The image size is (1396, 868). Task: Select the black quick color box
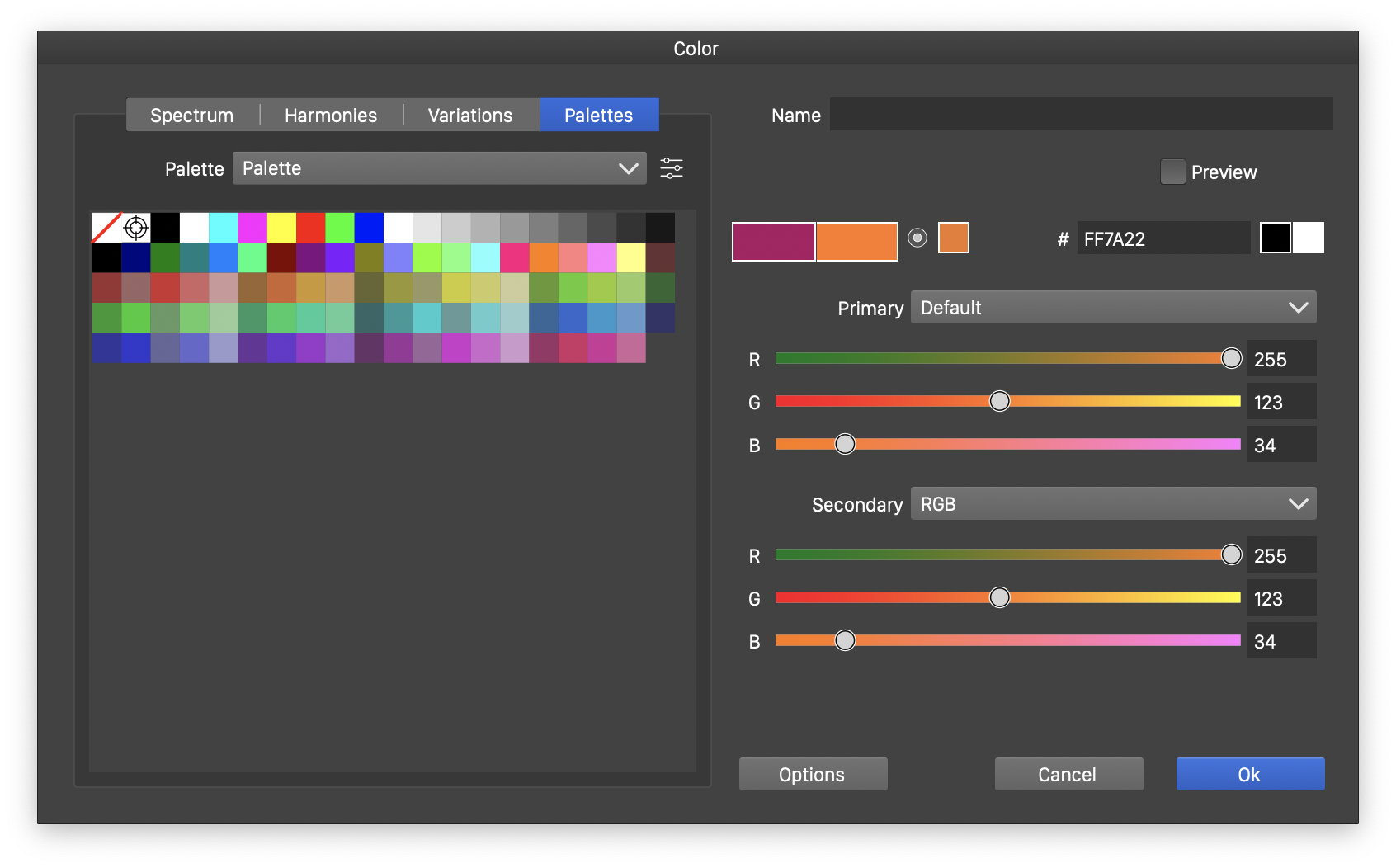point(1275,238)
